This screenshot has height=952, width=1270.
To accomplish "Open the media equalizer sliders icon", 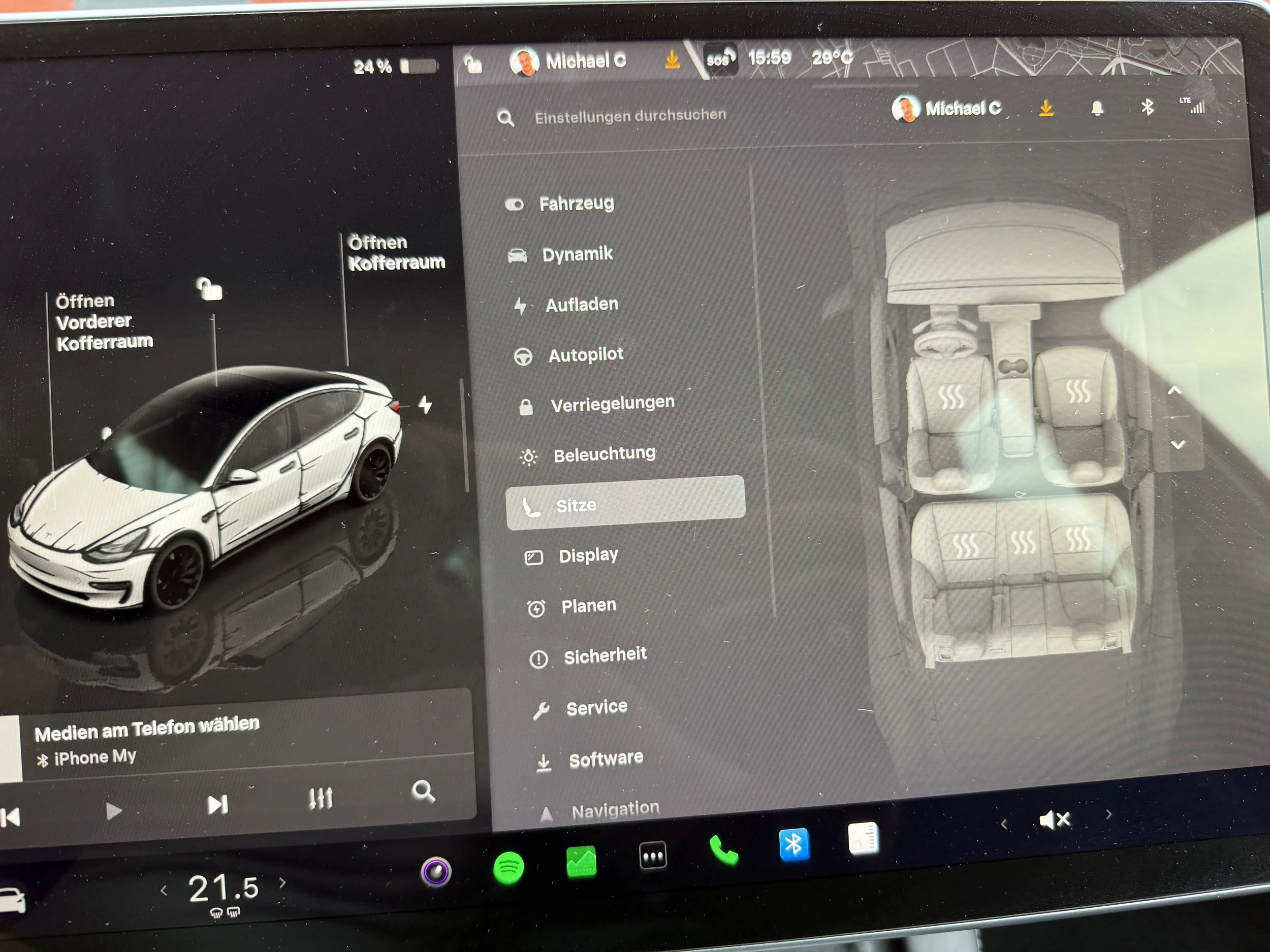I will [x=321, y=798].
